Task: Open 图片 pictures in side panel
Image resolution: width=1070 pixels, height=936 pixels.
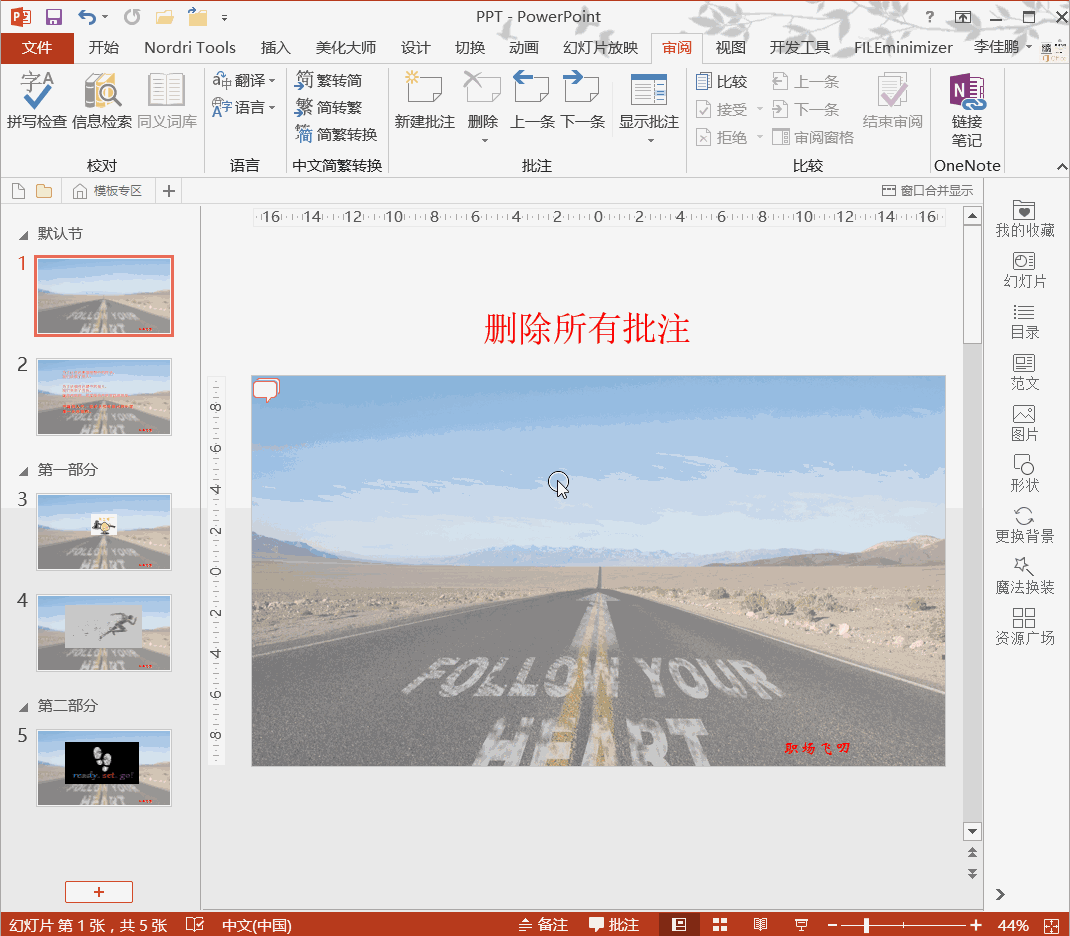Action: [1024, 424]
